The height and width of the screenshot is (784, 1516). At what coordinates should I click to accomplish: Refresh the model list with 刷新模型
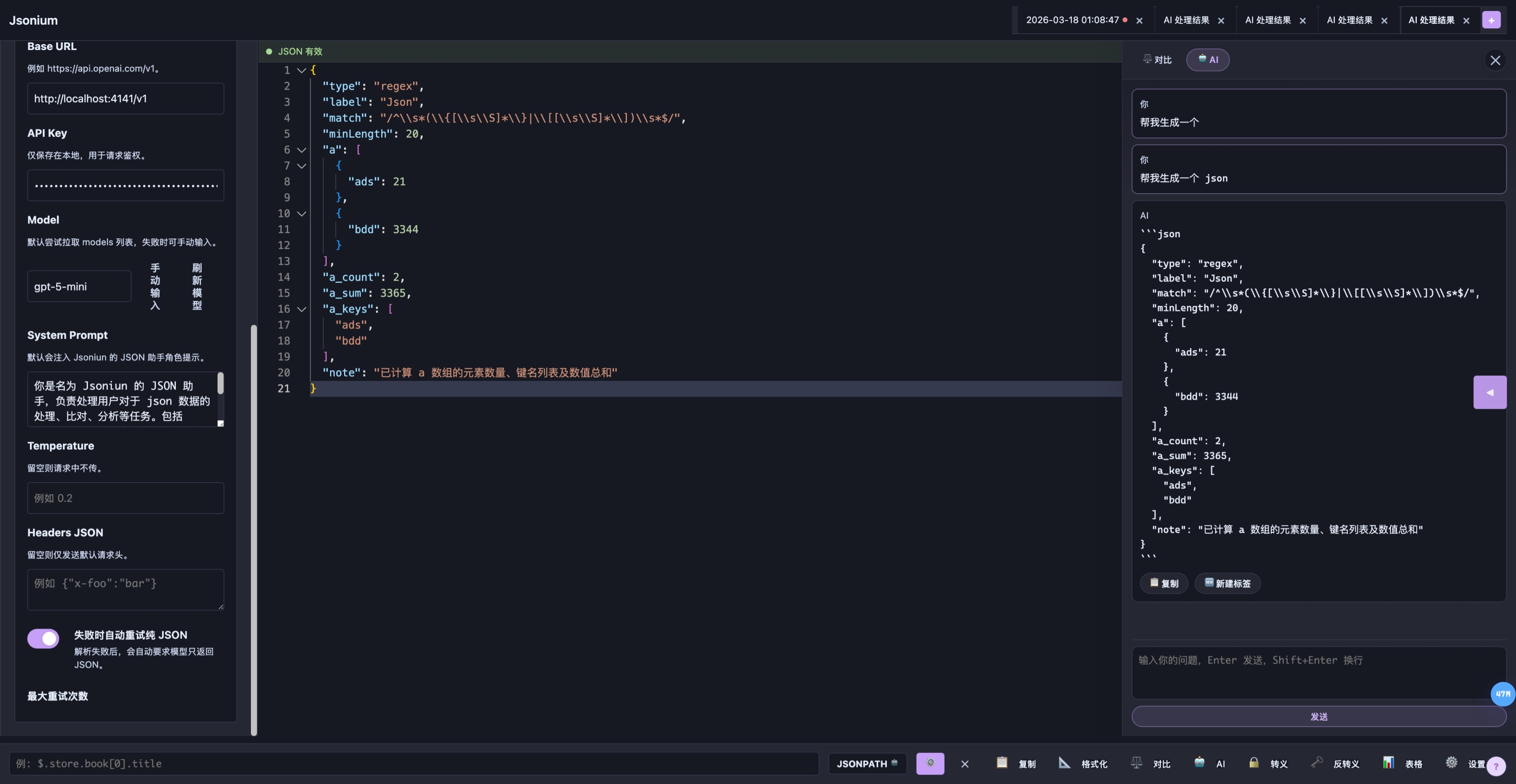pos(196,286)
